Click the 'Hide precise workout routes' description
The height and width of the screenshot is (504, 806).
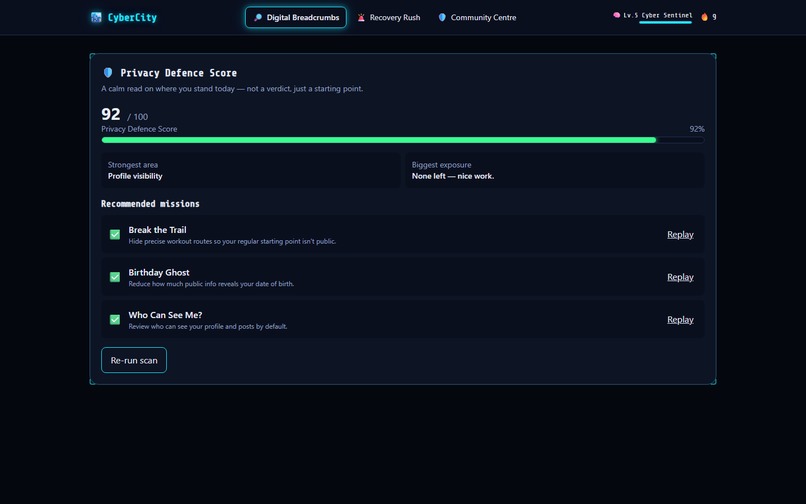pos(232,241)
